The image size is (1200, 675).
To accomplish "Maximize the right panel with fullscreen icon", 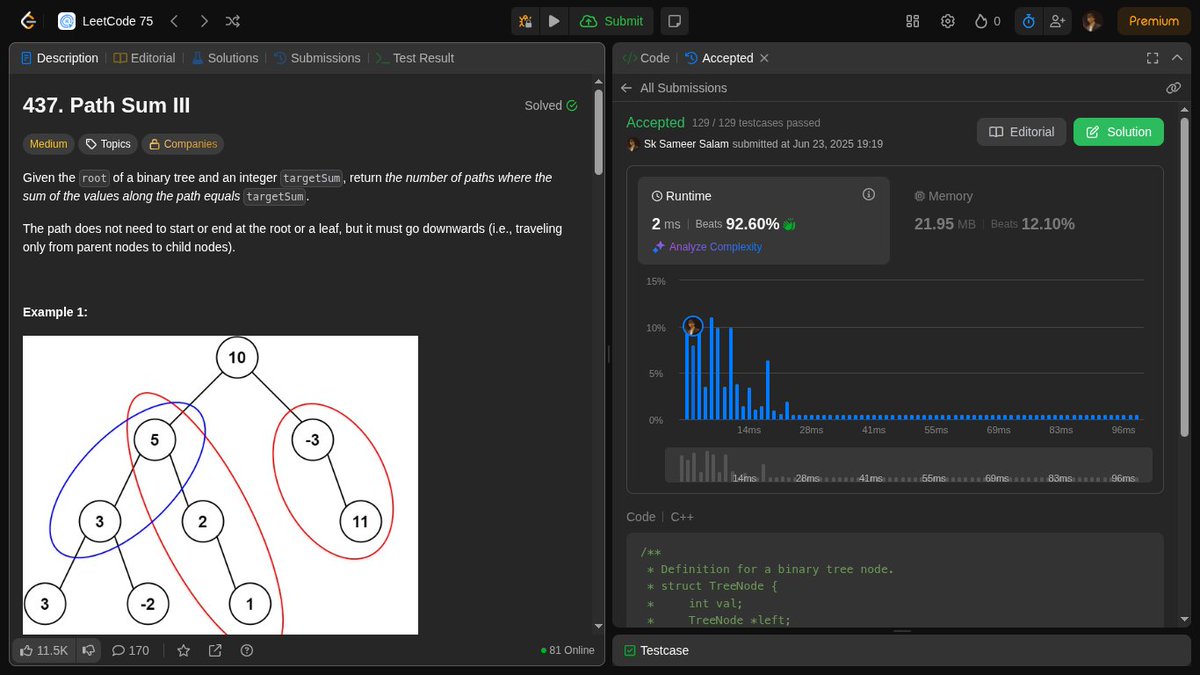I will (1152, 58).
